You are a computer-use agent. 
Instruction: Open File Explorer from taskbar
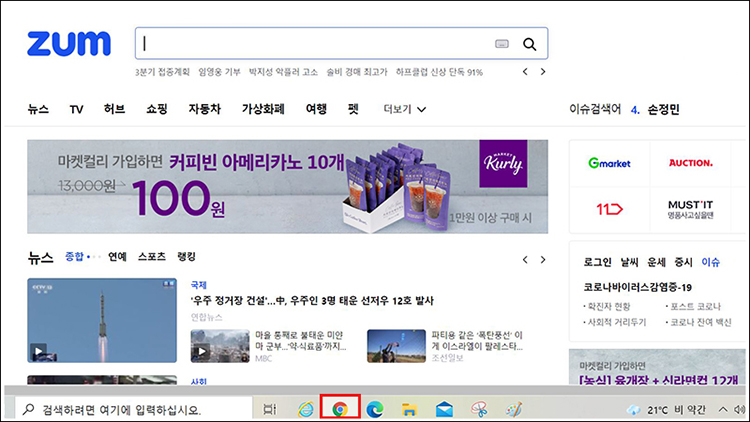tap(409, 410)
